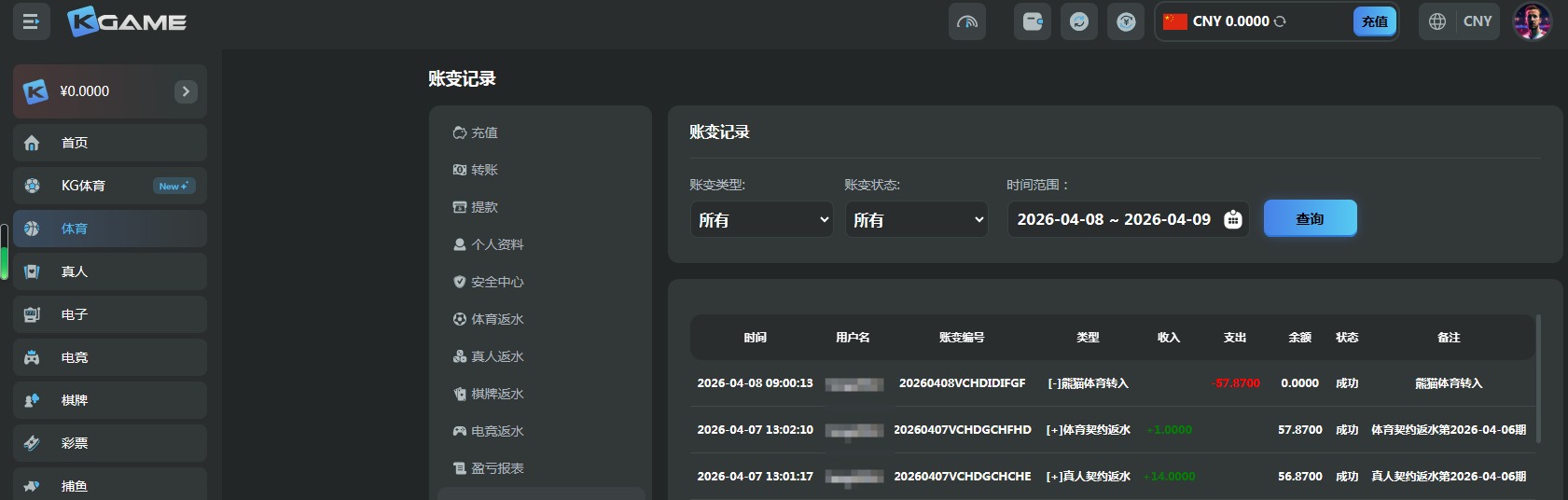Expand the ¥0.0000 wallet arrow
Viewport: 1568px width, 500px height.
[186, 91]
